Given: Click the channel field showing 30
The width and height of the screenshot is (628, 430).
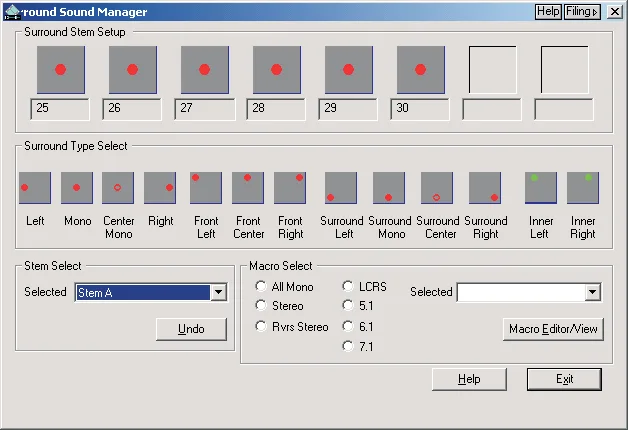Looking at the screenshot, I should click(x=420, y=109).
